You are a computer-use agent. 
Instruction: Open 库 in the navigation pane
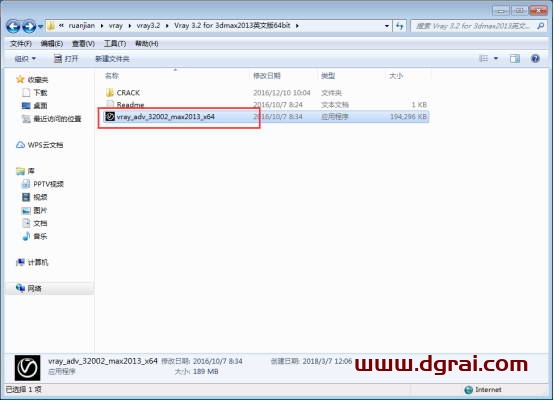point(31,171)
